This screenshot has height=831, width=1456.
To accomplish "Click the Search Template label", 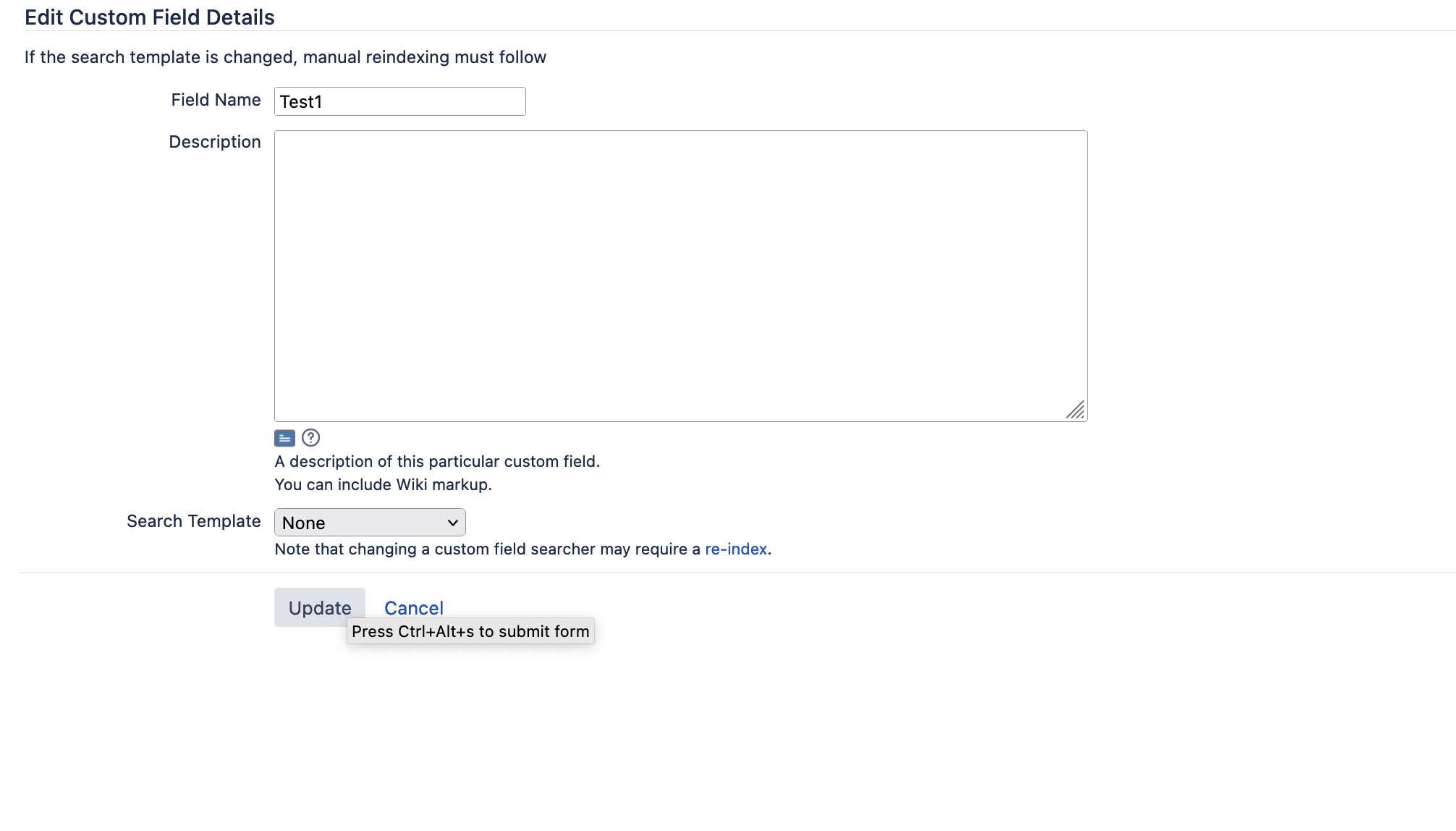I will tap(193, 521).
